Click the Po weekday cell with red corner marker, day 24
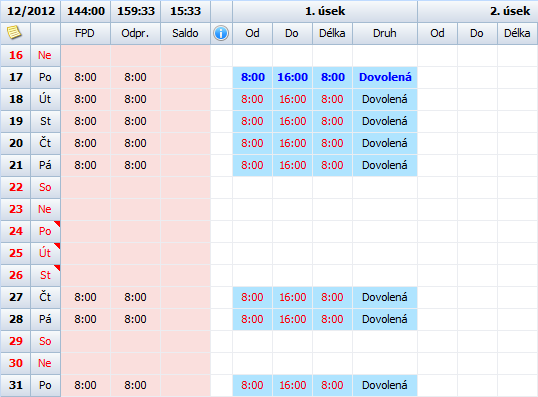Image resolution: width=538 pixels, height=397 pixels. point(45,231)
